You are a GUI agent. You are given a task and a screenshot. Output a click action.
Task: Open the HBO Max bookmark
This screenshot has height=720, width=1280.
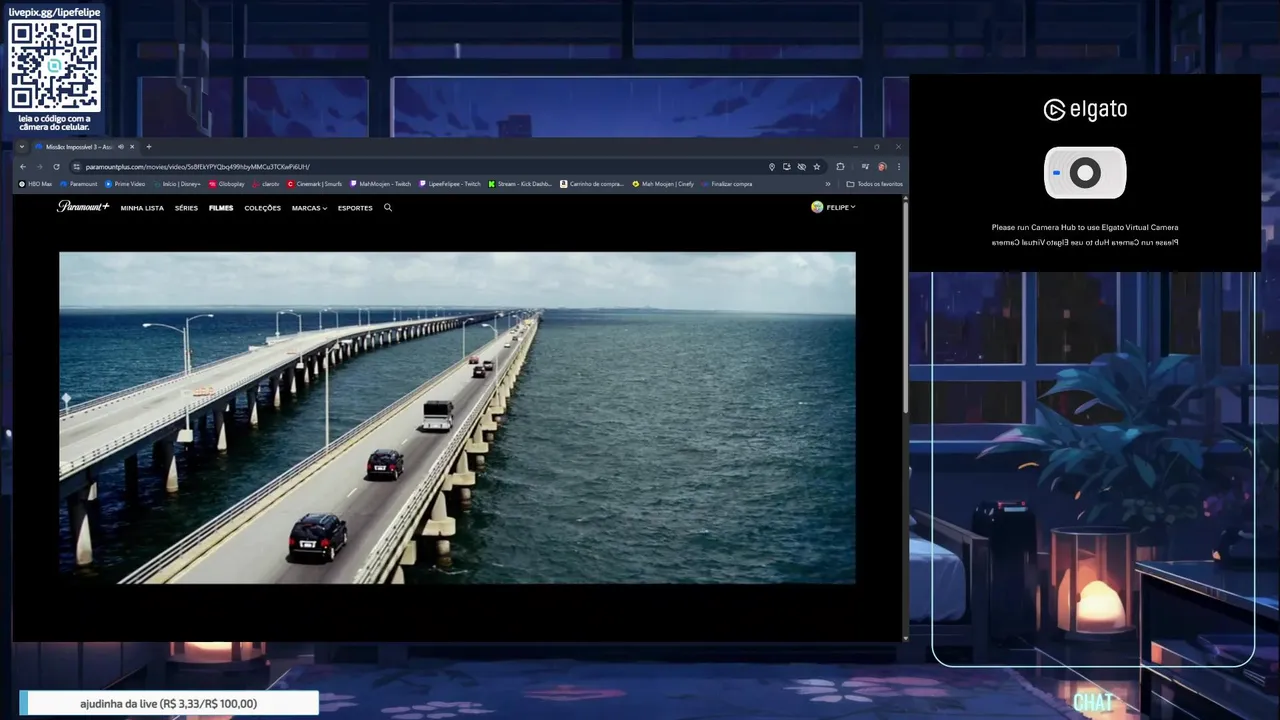36,184
